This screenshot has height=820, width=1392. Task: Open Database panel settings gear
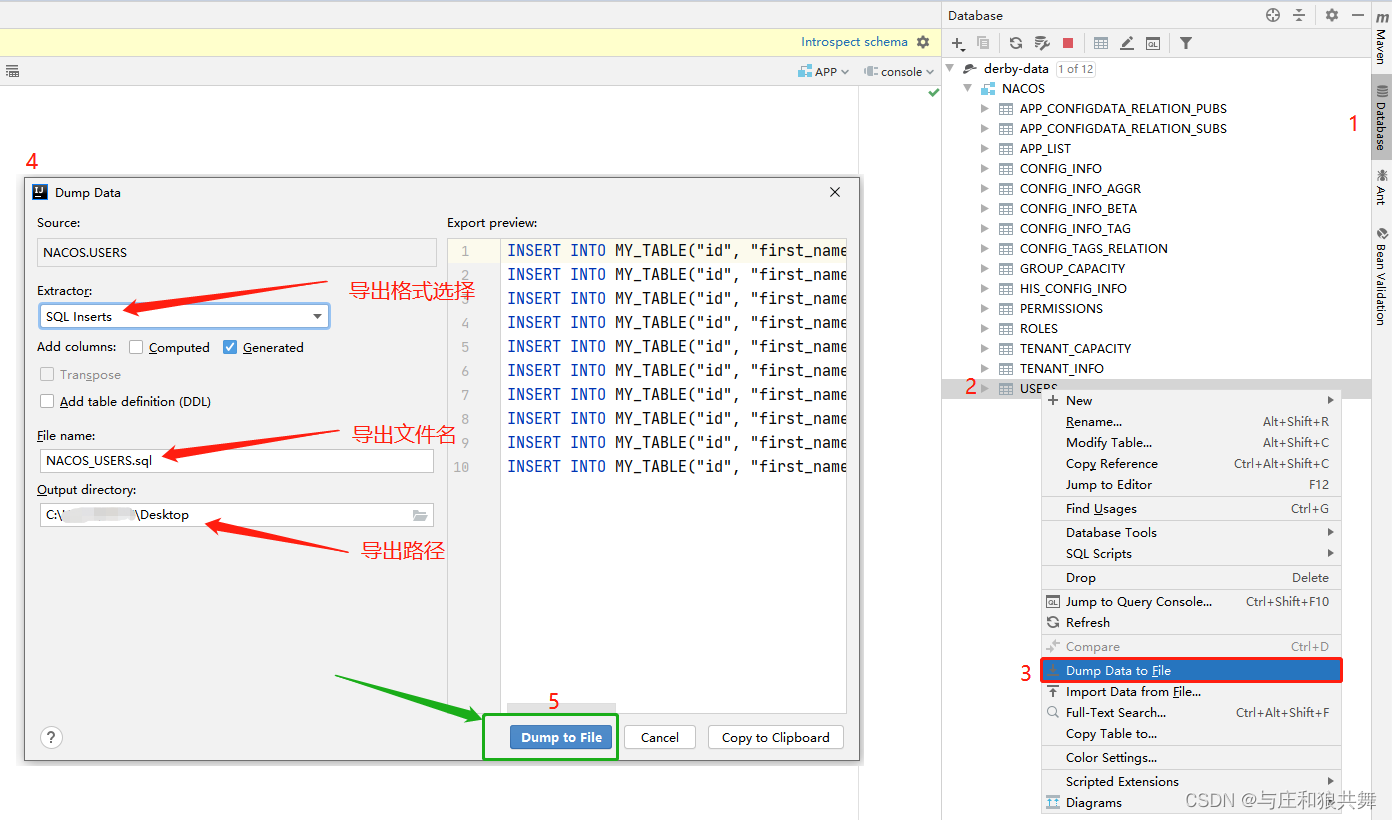(1331, 15)
